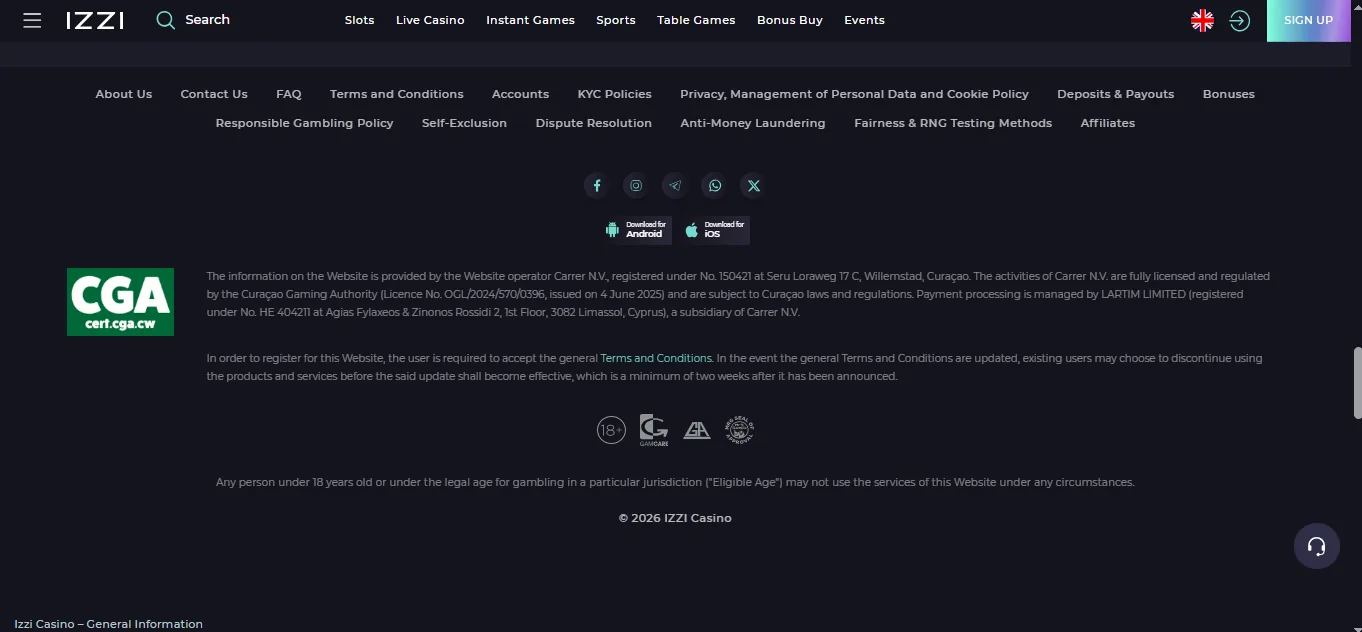Viewport: 1362px width, 632px height.
Task: Click the © 2026 IZZI Casino text
Action: click(x=675, y=518)
